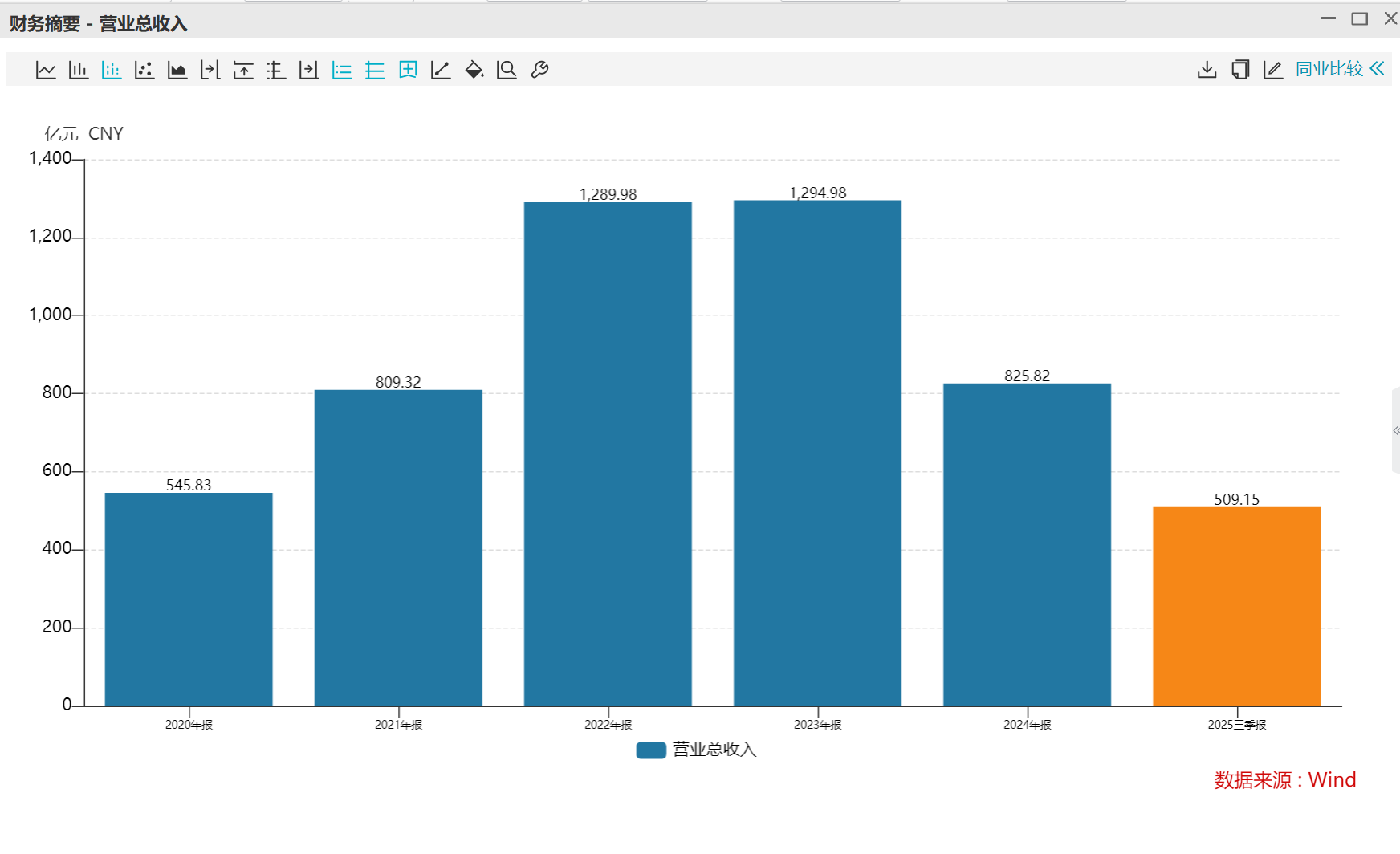Image resolution: width=1400 pixels, height=854 pixels.
Task: Select the orange 2025三季报 bar
Action: click(1236, 606)
